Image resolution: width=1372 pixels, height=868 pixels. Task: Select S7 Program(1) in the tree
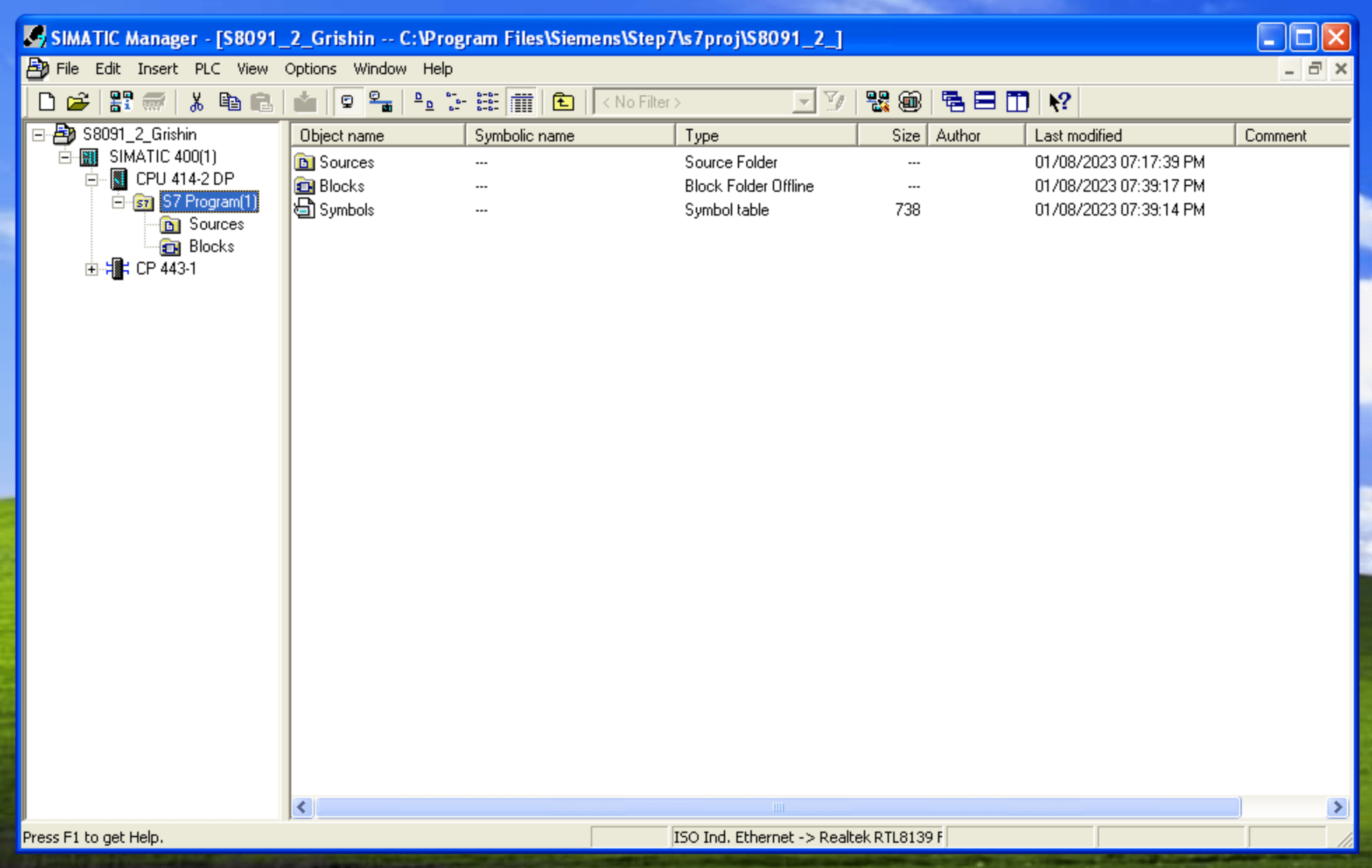[x=209, y=202]
